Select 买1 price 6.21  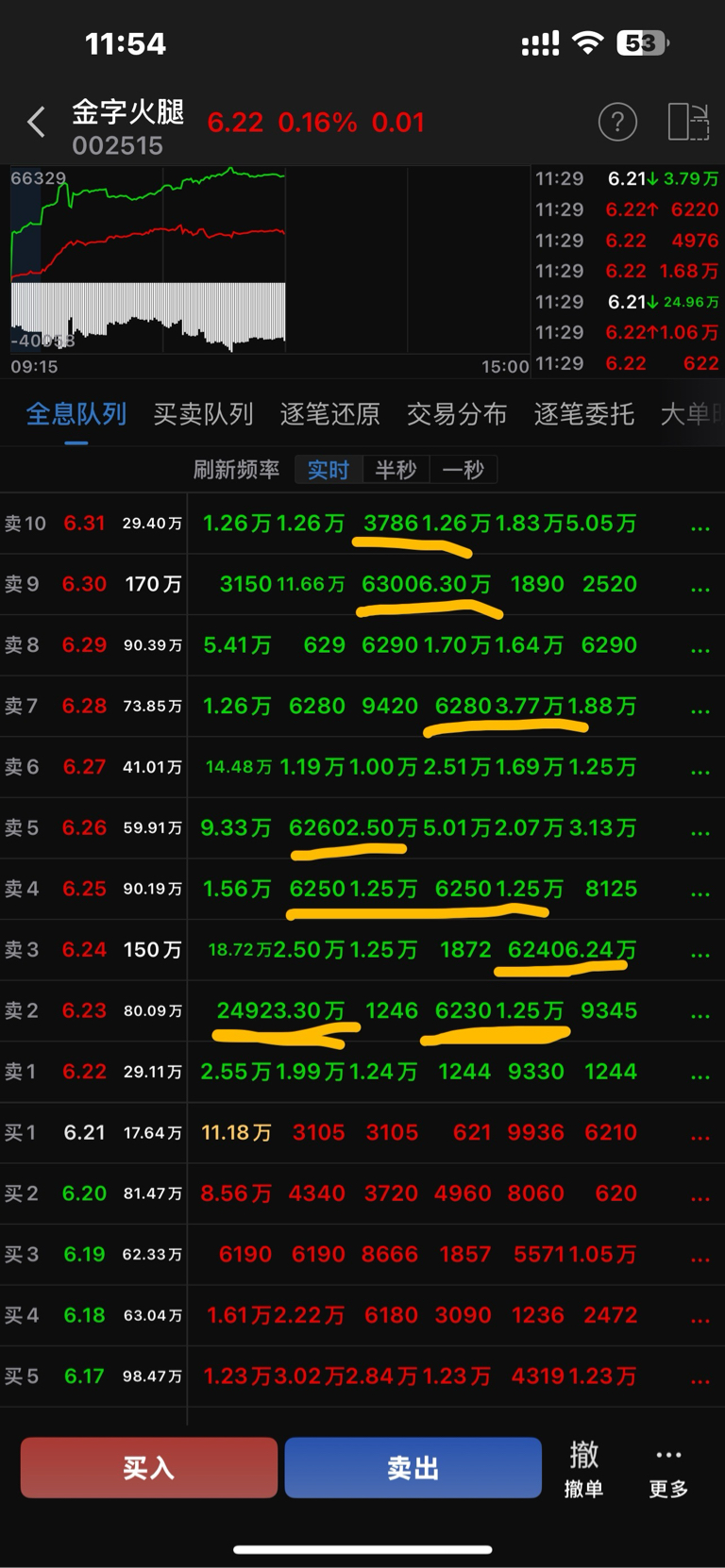click(x=84, y=1132)
